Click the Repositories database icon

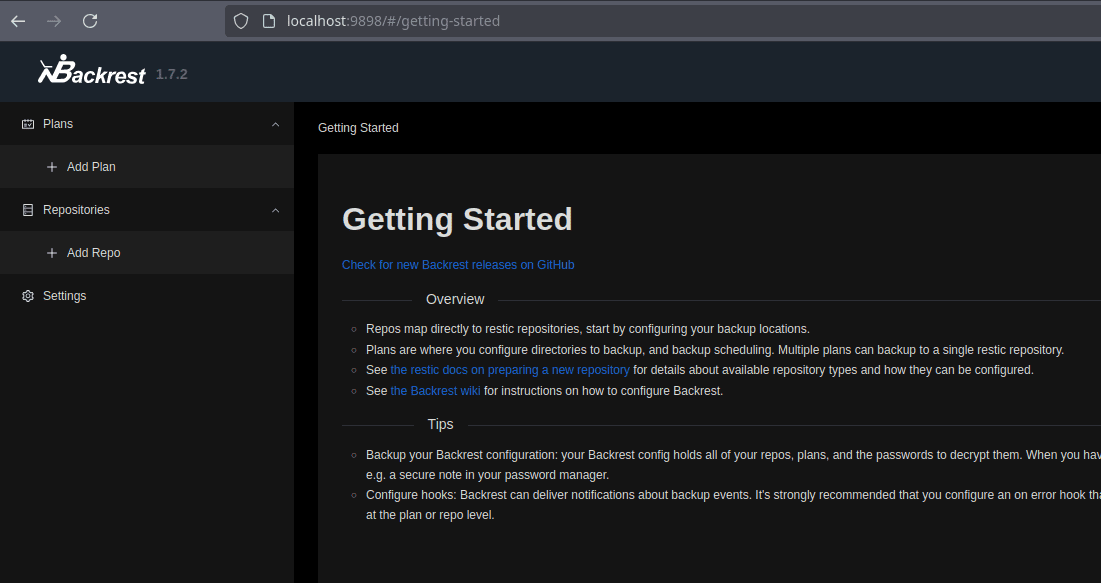(x=28, y=210)
